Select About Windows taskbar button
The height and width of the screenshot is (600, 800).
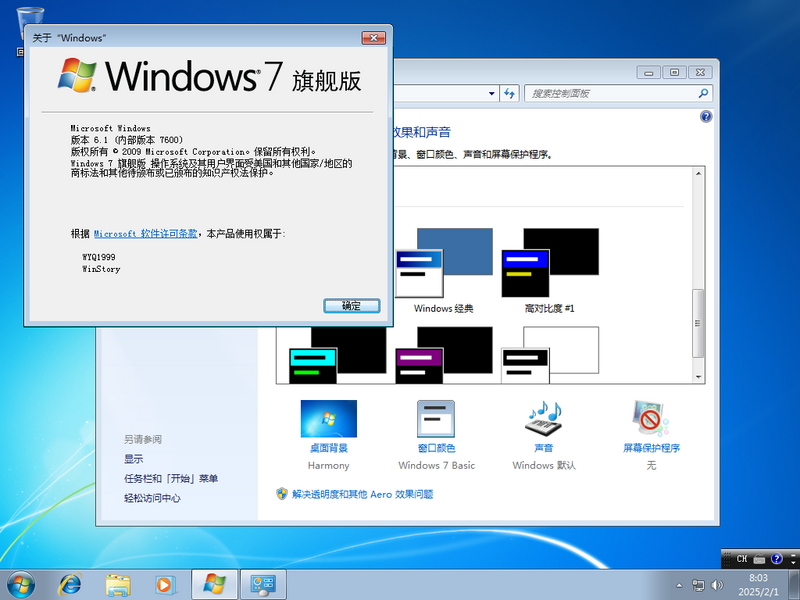tap(214, 585)
